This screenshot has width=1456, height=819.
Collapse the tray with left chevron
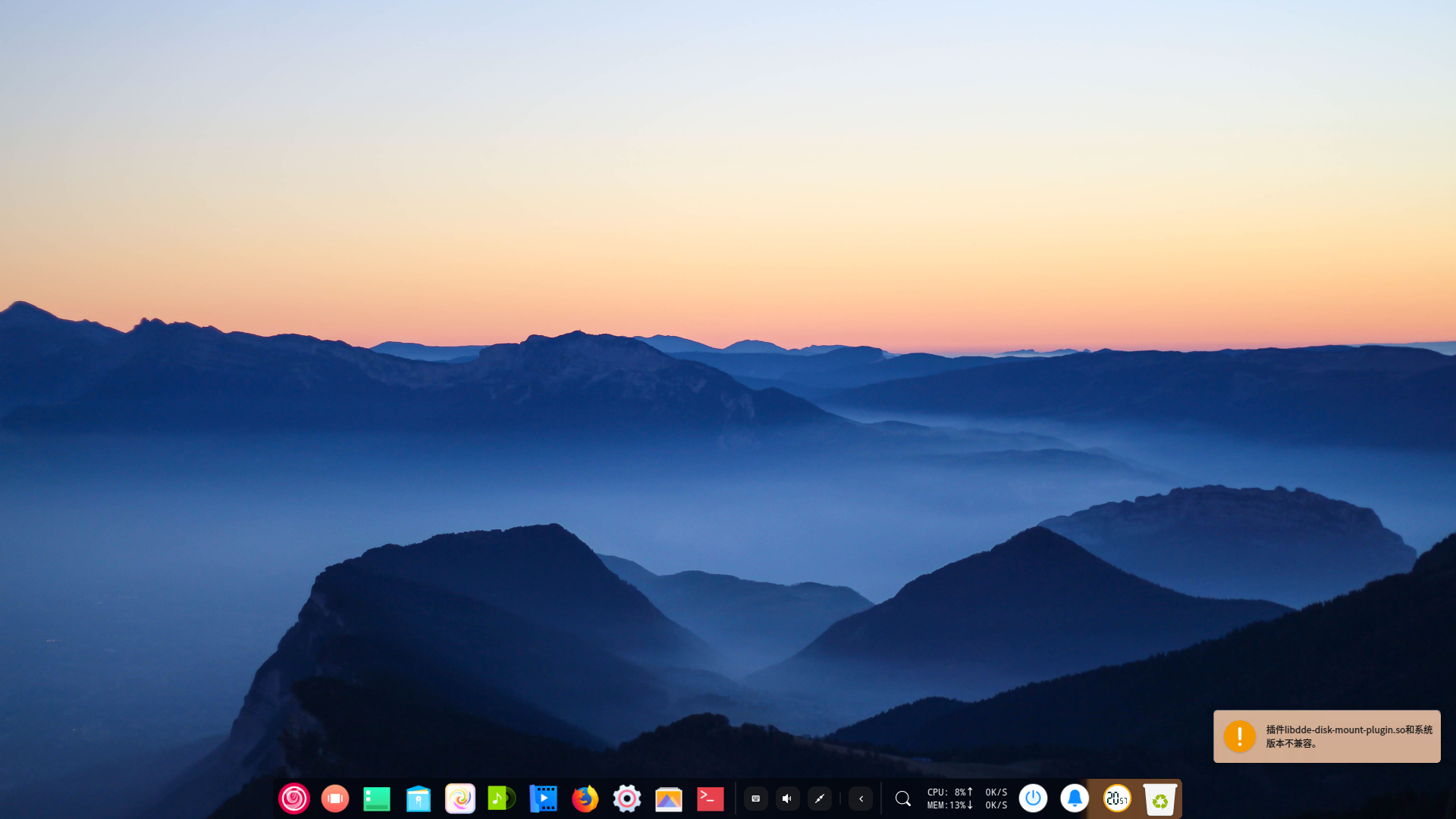point(861,799)
